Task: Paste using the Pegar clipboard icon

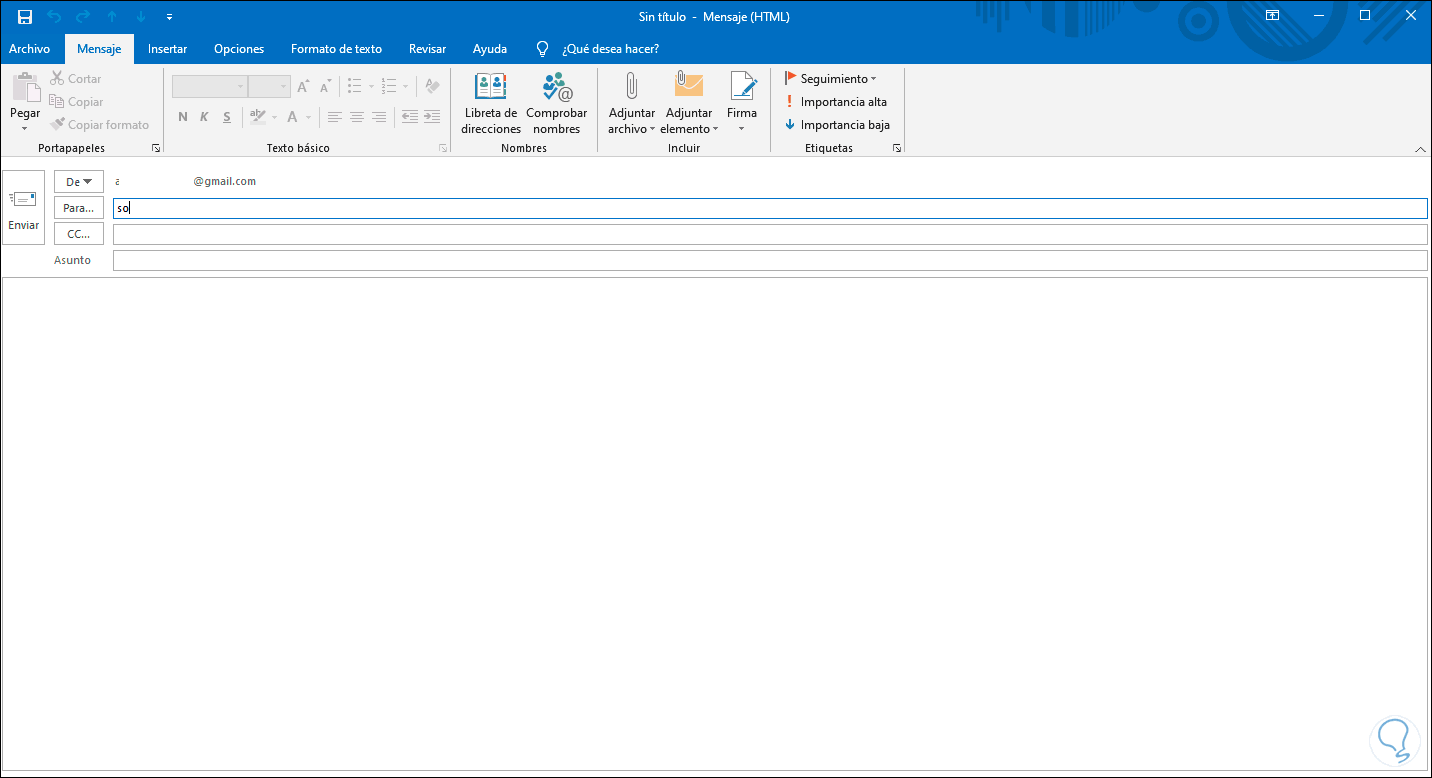Action: pyautogui.click(x=25, y=89)
